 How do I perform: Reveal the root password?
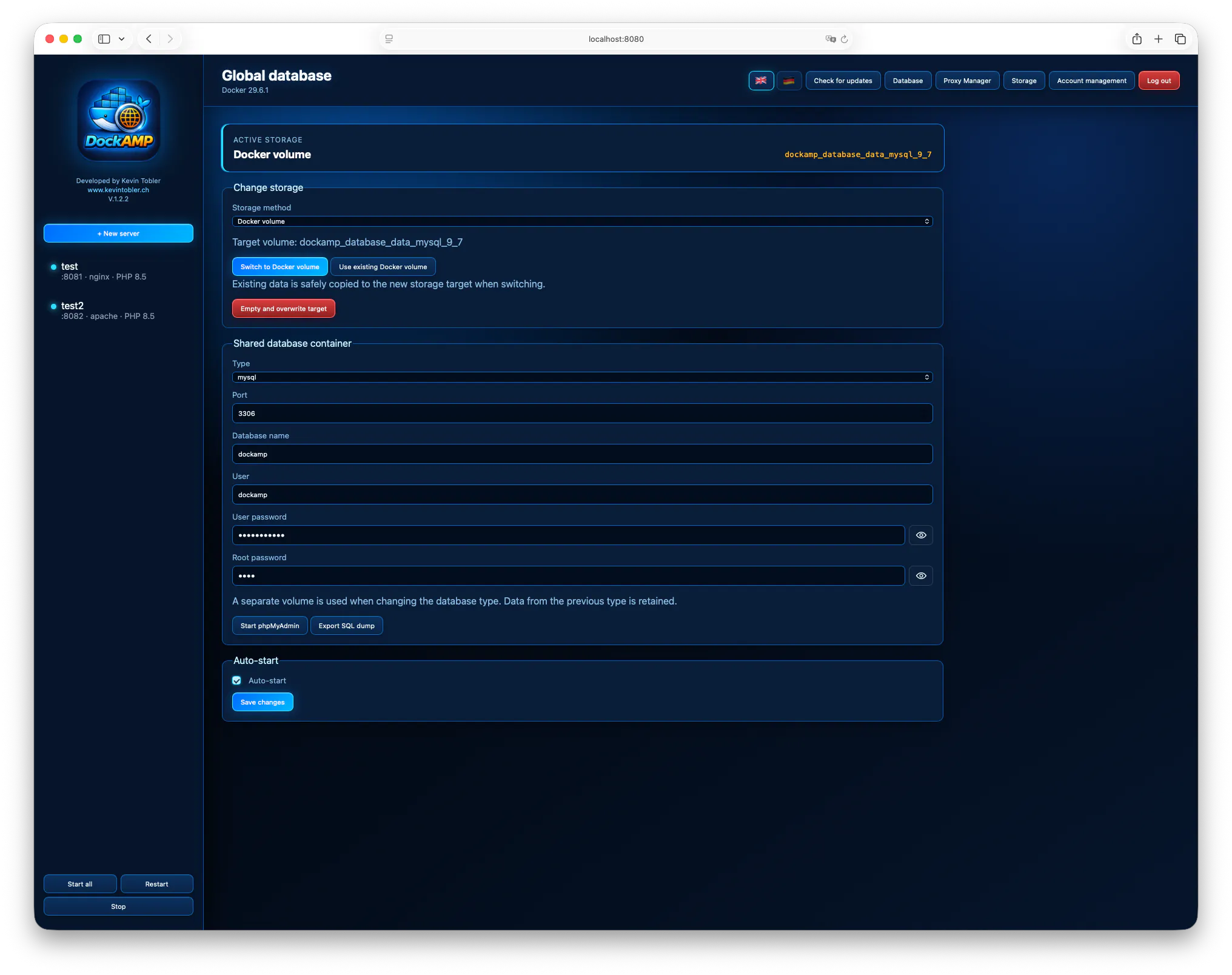(x=921, y=576)
